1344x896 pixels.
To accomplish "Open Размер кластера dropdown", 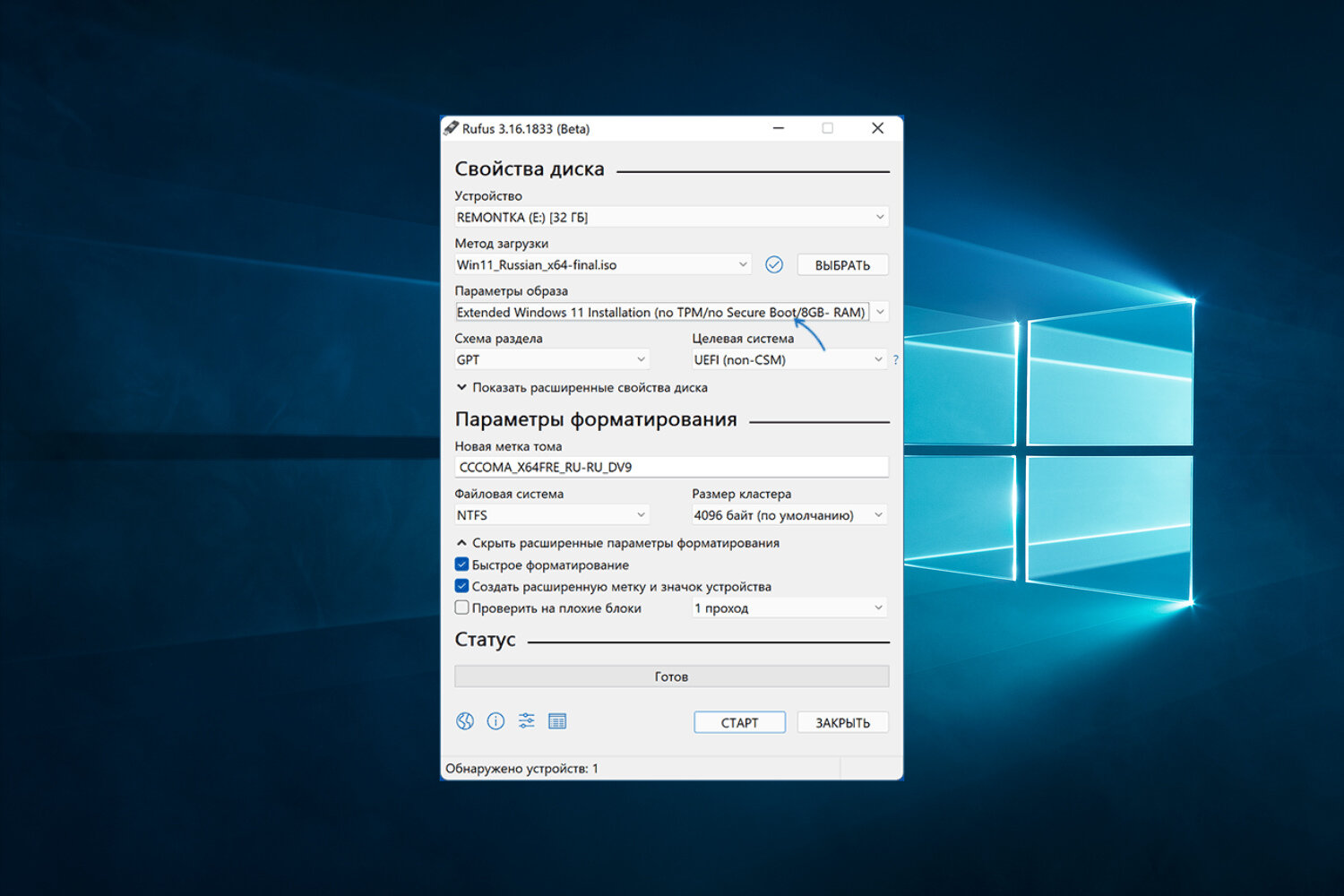I will point(788,515).
